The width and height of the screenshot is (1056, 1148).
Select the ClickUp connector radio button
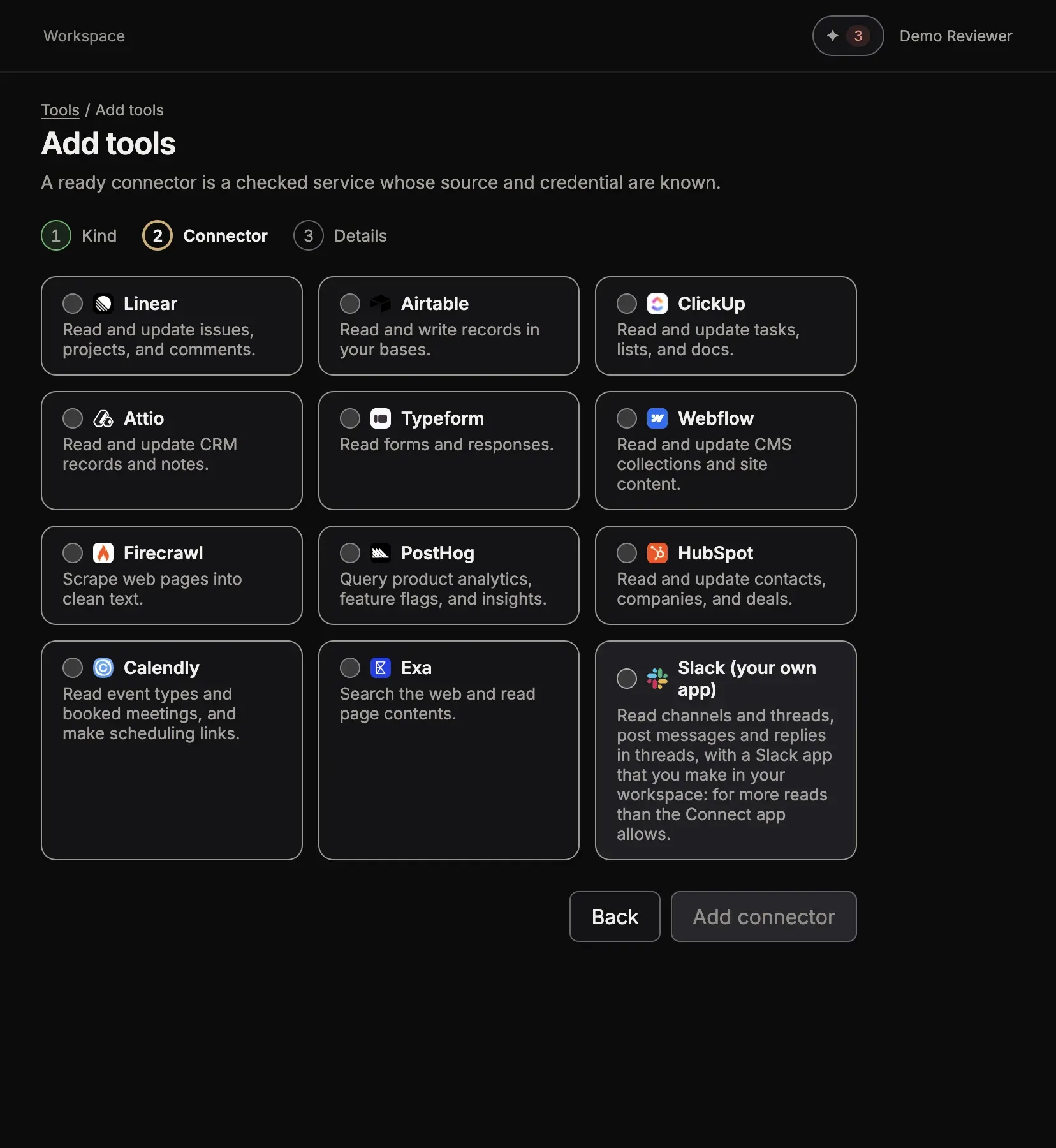point(627,304)
